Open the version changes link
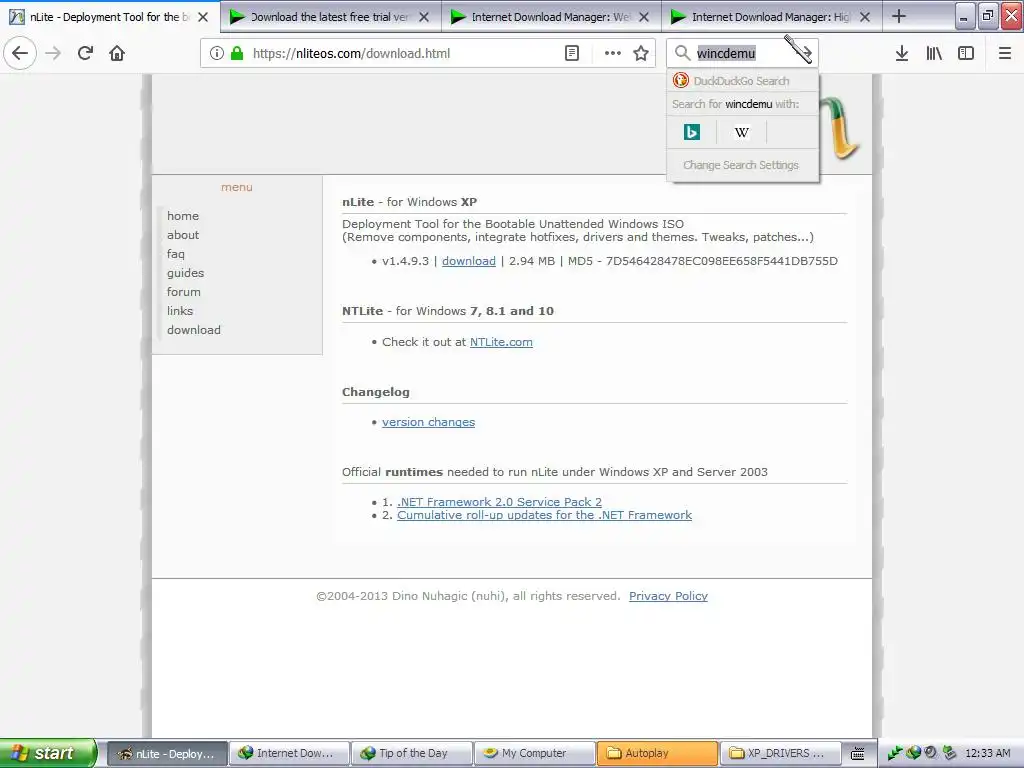Screen dimensions: 1024x768 point(428,423)
